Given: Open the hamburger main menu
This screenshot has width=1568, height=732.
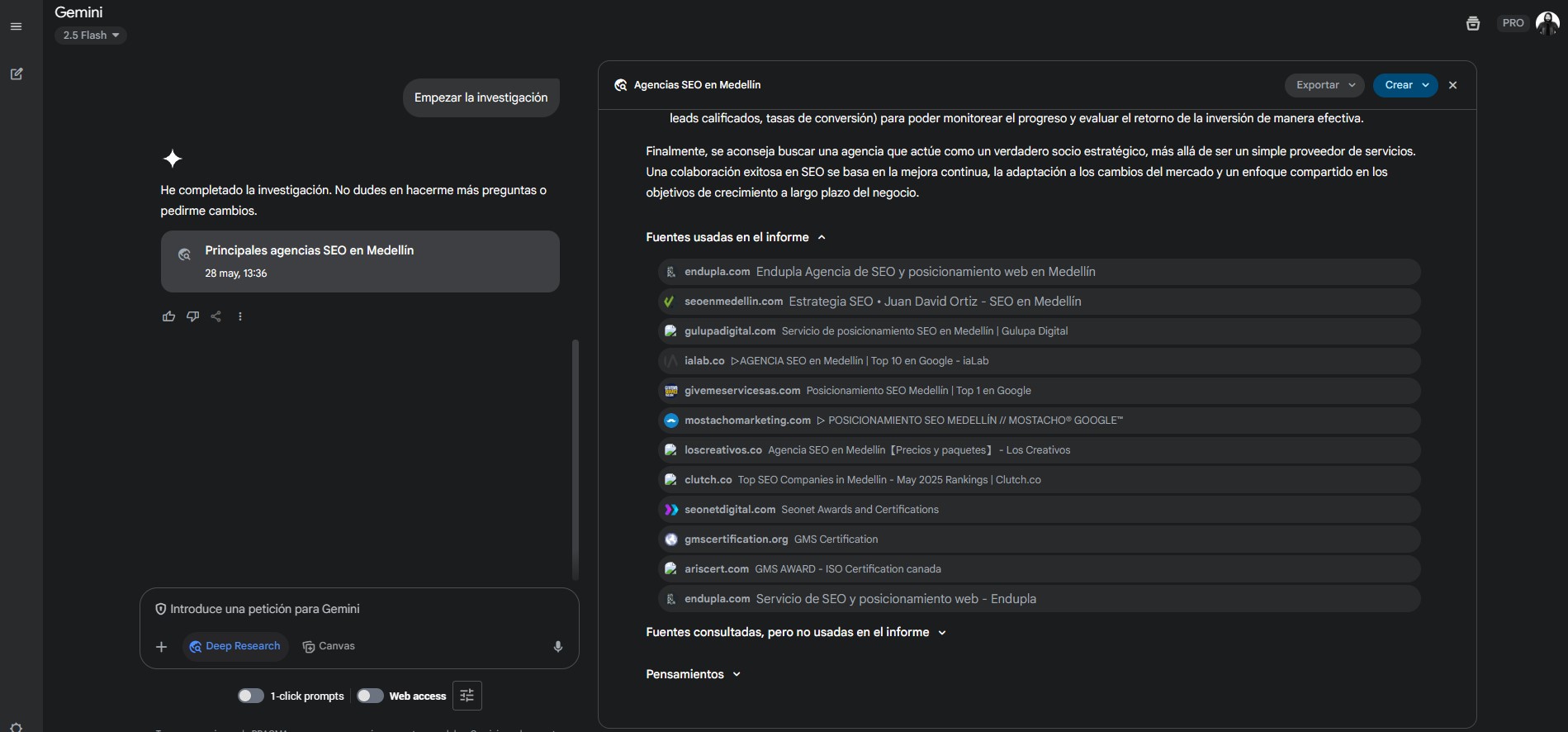Looking at the screenshot, I should pos(16,26).
